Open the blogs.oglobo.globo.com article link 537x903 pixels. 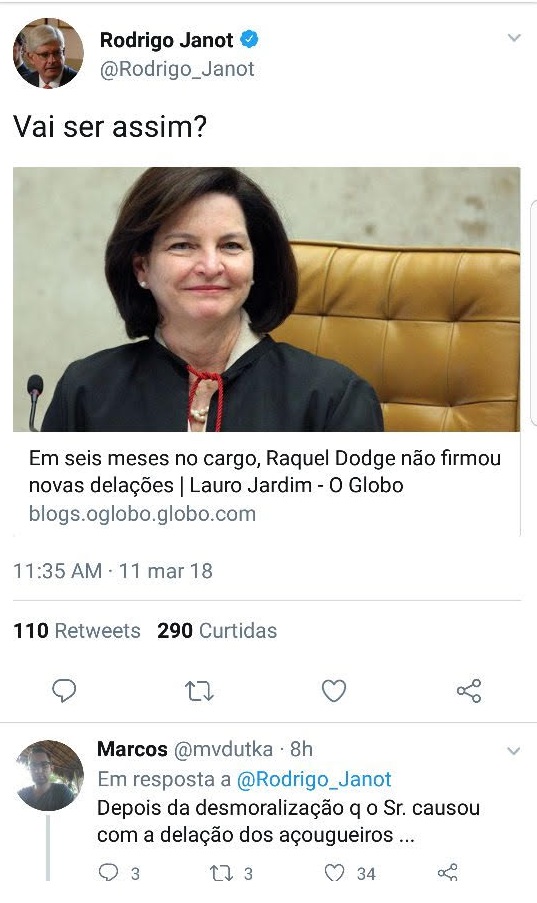tap(142, 514)
